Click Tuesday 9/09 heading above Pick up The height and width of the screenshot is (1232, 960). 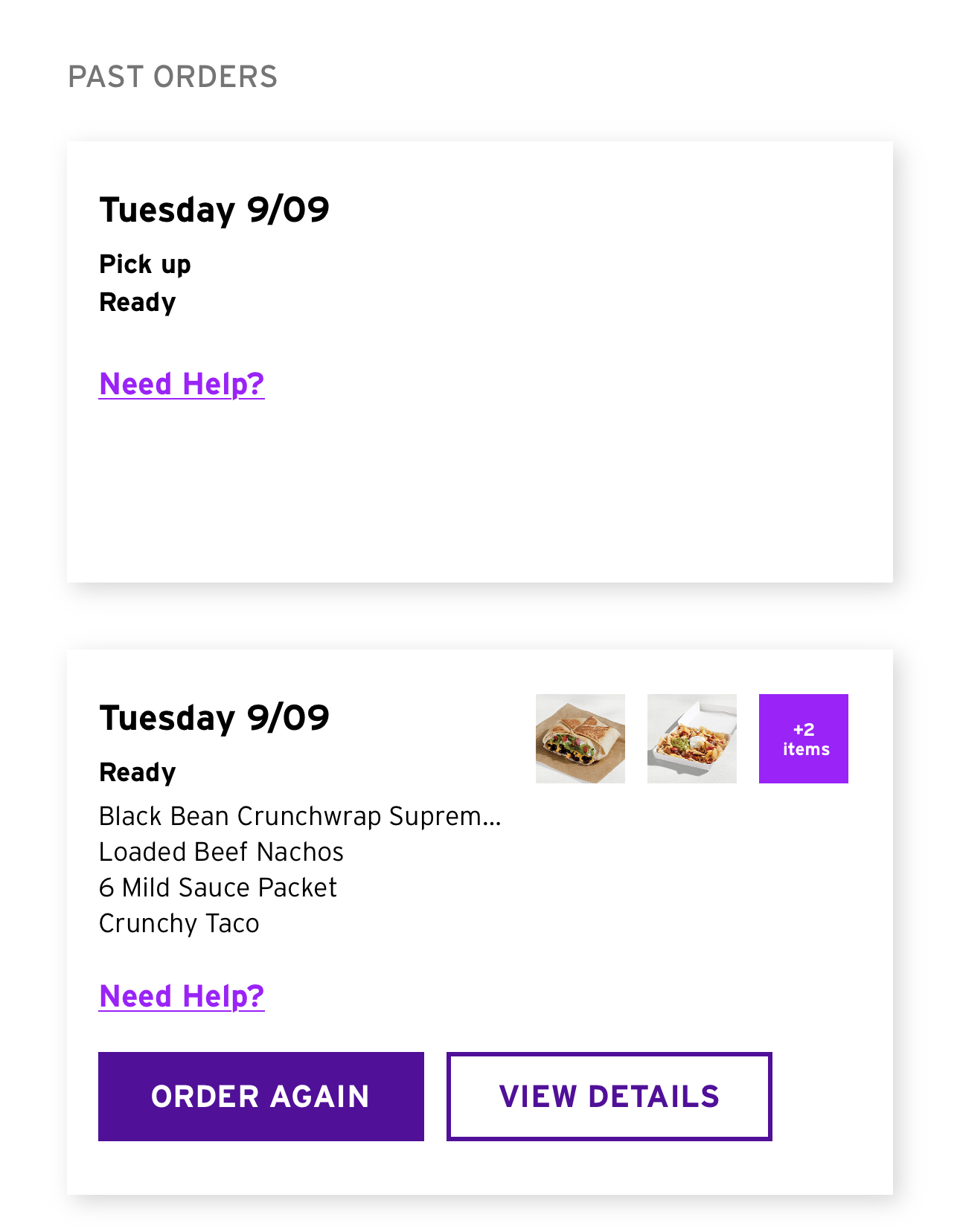(x=214, y=210)
